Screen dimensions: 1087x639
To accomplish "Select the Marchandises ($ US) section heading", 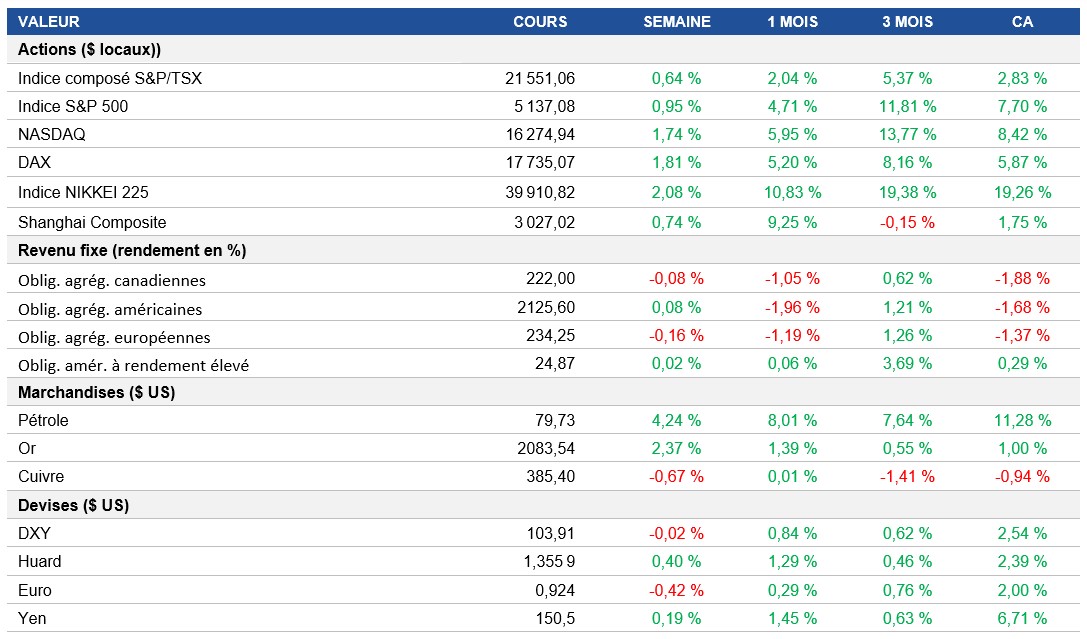I will 97,392.
